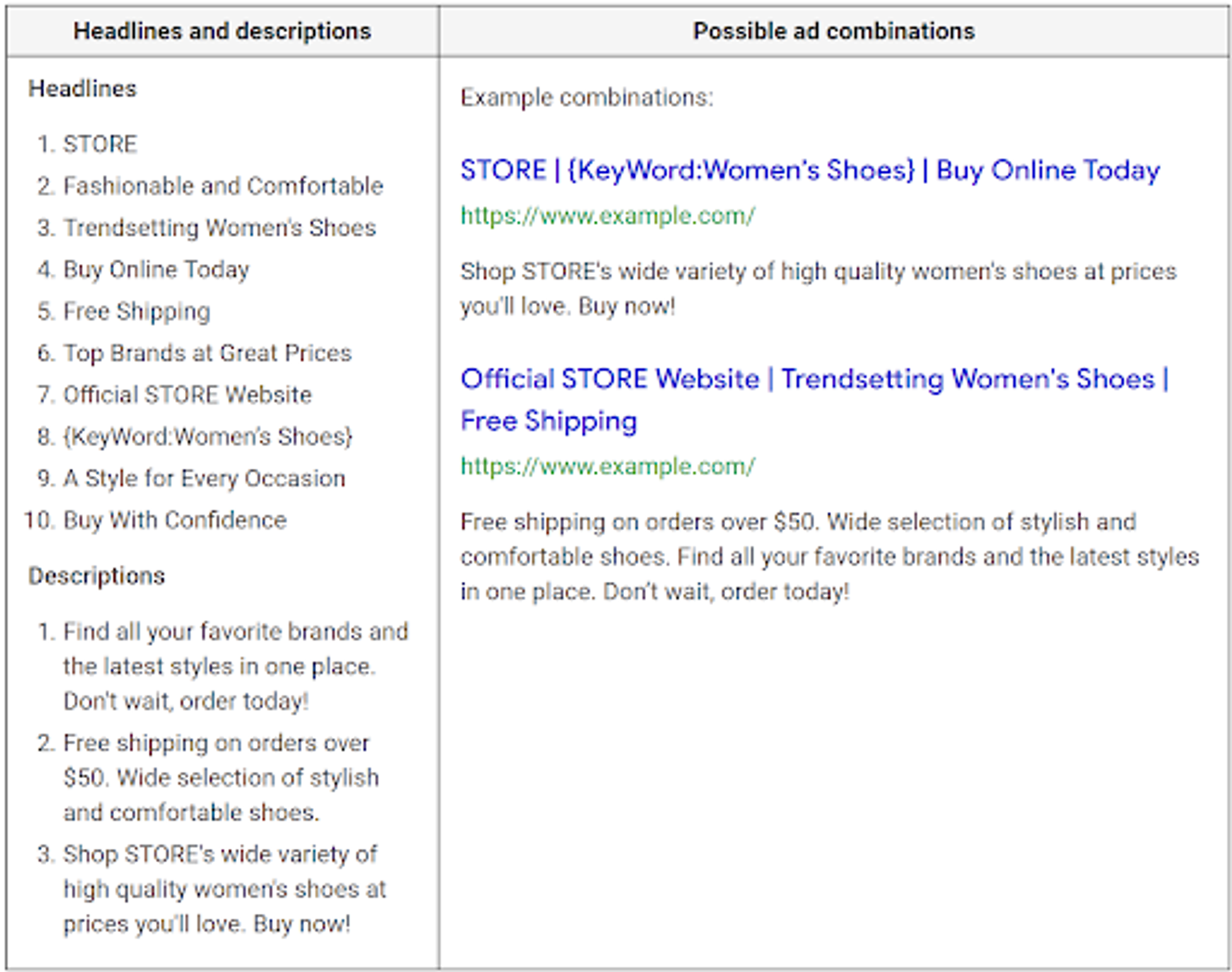Click the 'Headlines and descriptions' column header

pyautogui.click(x=222, y=31)
